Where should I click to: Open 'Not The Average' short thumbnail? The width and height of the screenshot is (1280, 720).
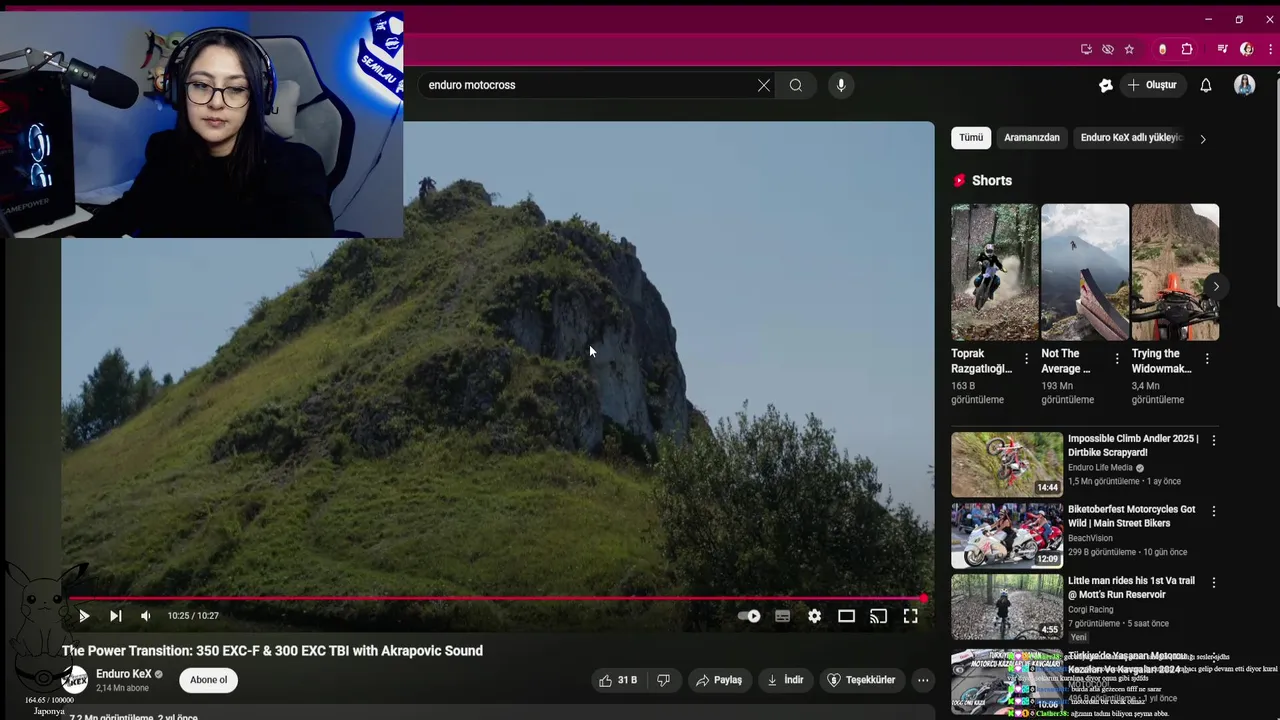[1085, 272]
